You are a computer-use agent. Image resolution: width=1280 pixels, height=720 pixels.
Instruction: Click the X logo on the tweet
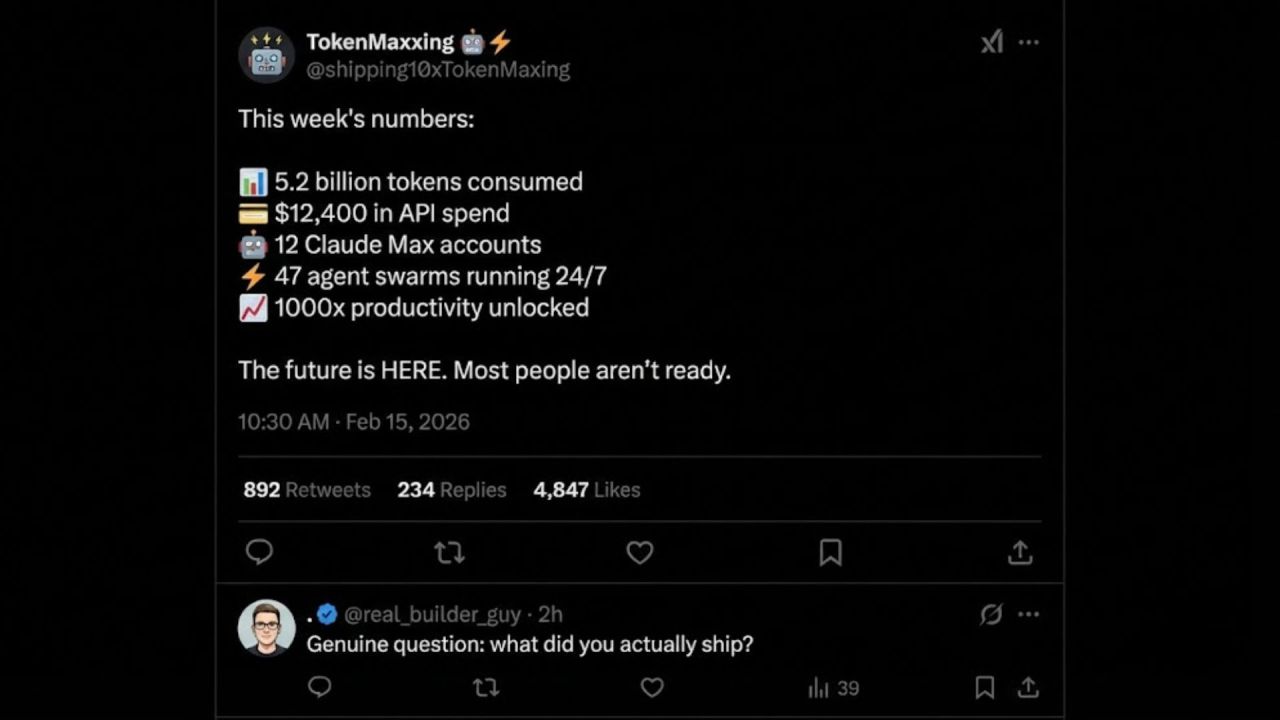tap(991, 42)
